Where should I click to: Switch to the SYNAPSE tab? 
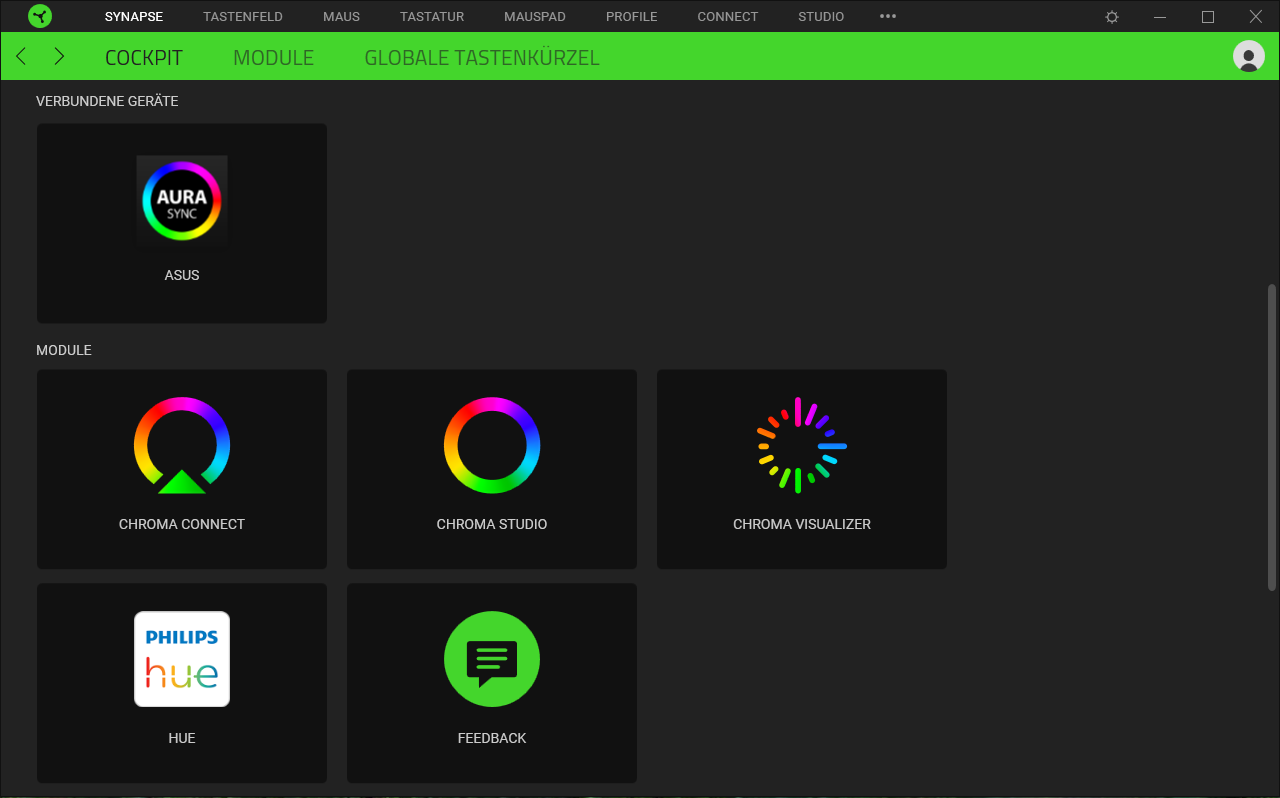[x=134, y=17]
